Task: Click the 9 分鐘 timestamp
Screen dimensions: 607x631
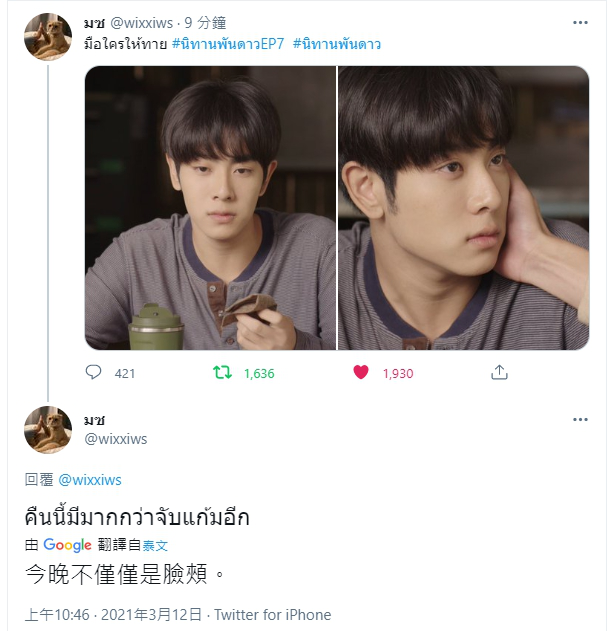Action: [x=205, y=23]
